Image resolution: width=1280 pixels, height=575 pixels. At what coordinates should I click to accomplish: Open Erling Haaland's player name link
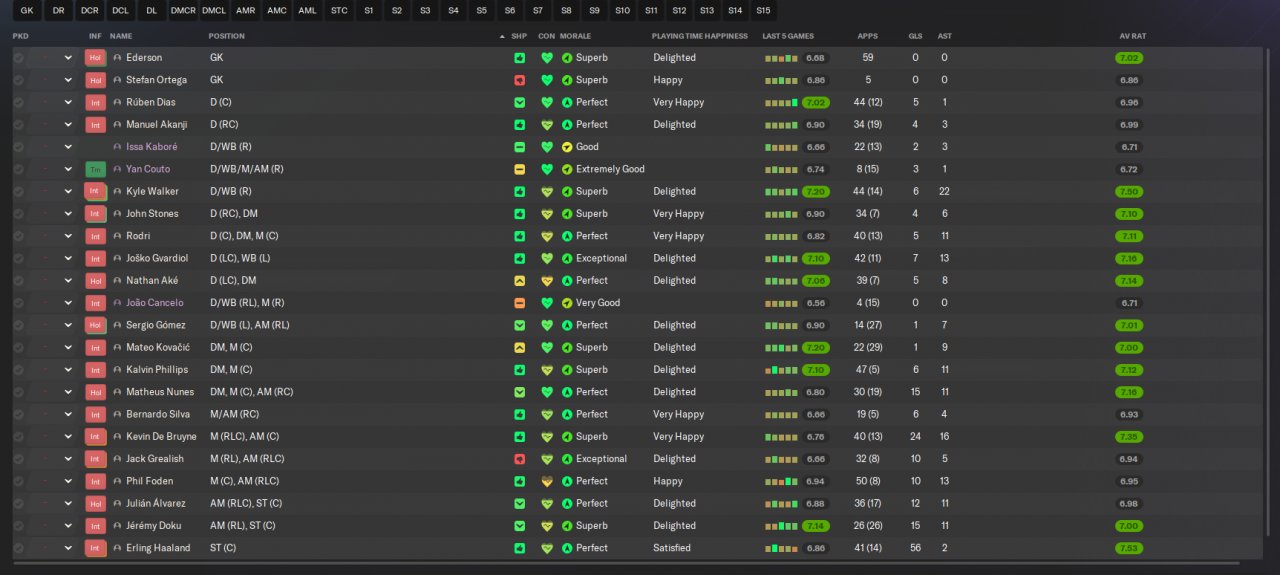coord(158,548)
